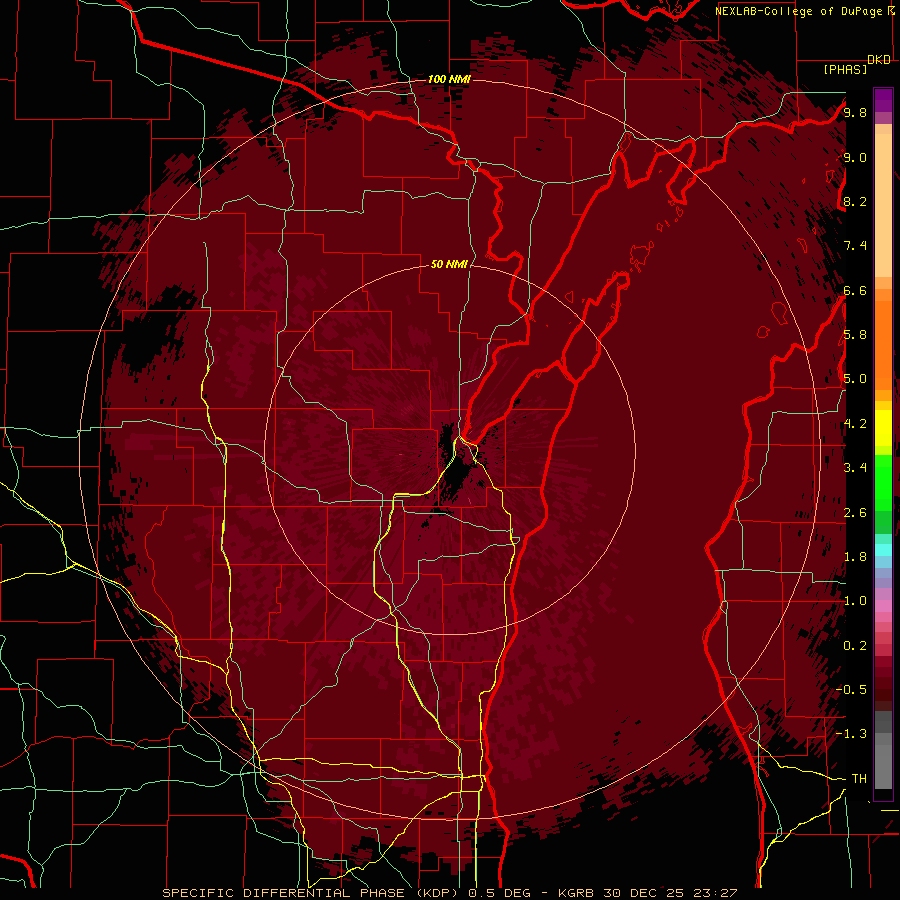Click the 50 NMI range ring label
Viewport: 900px width, 900px height.
tap(449, 264)
